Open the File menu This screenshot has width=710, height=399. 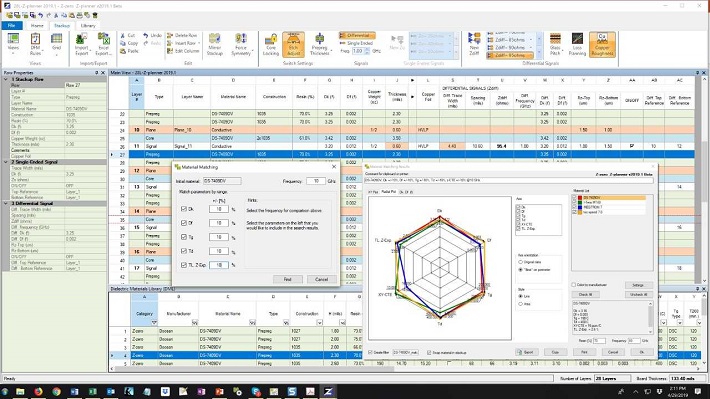click(x=12, y=25)
